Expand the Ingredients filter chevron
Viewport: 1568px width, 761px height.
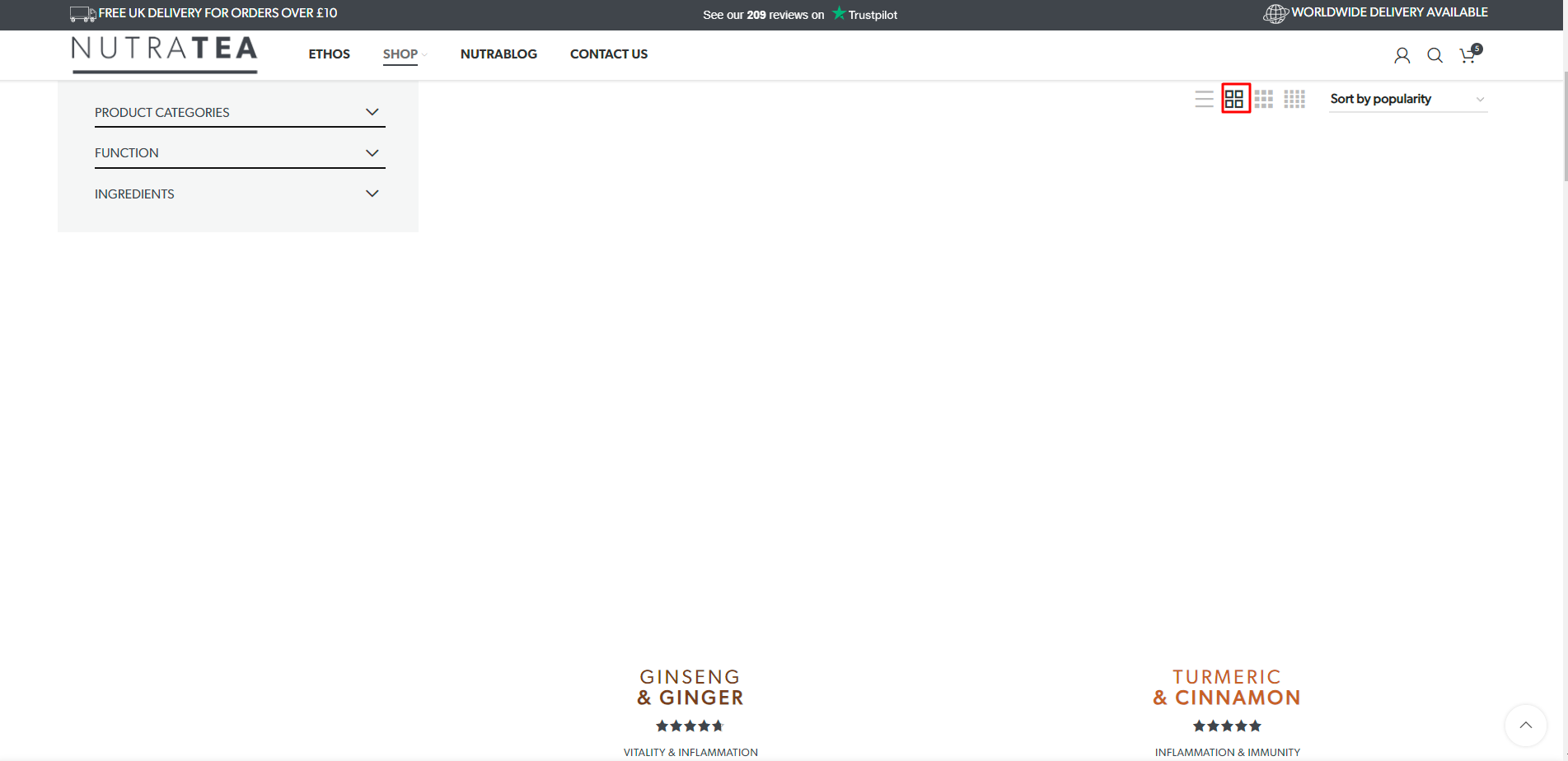click(372, 194)
